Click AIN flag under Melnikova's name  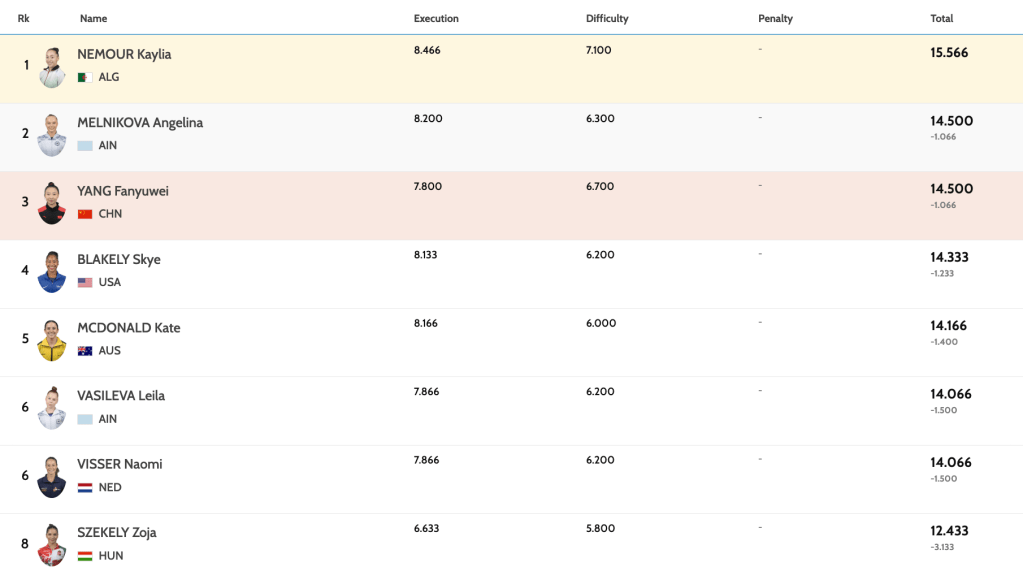(x=85, y=146)
